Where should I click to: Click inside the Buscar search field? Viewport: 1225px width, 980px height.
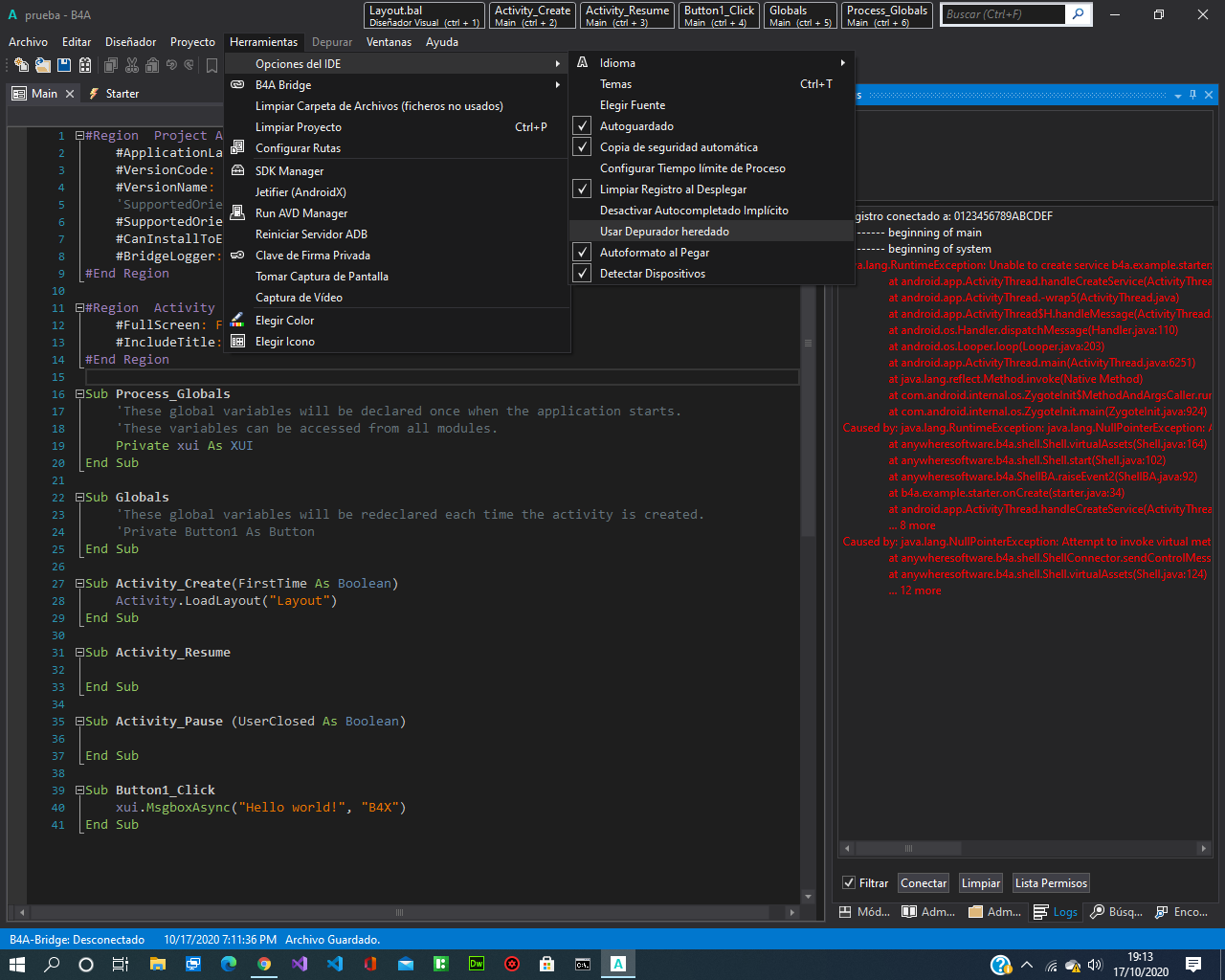(x=1001, y=14)
